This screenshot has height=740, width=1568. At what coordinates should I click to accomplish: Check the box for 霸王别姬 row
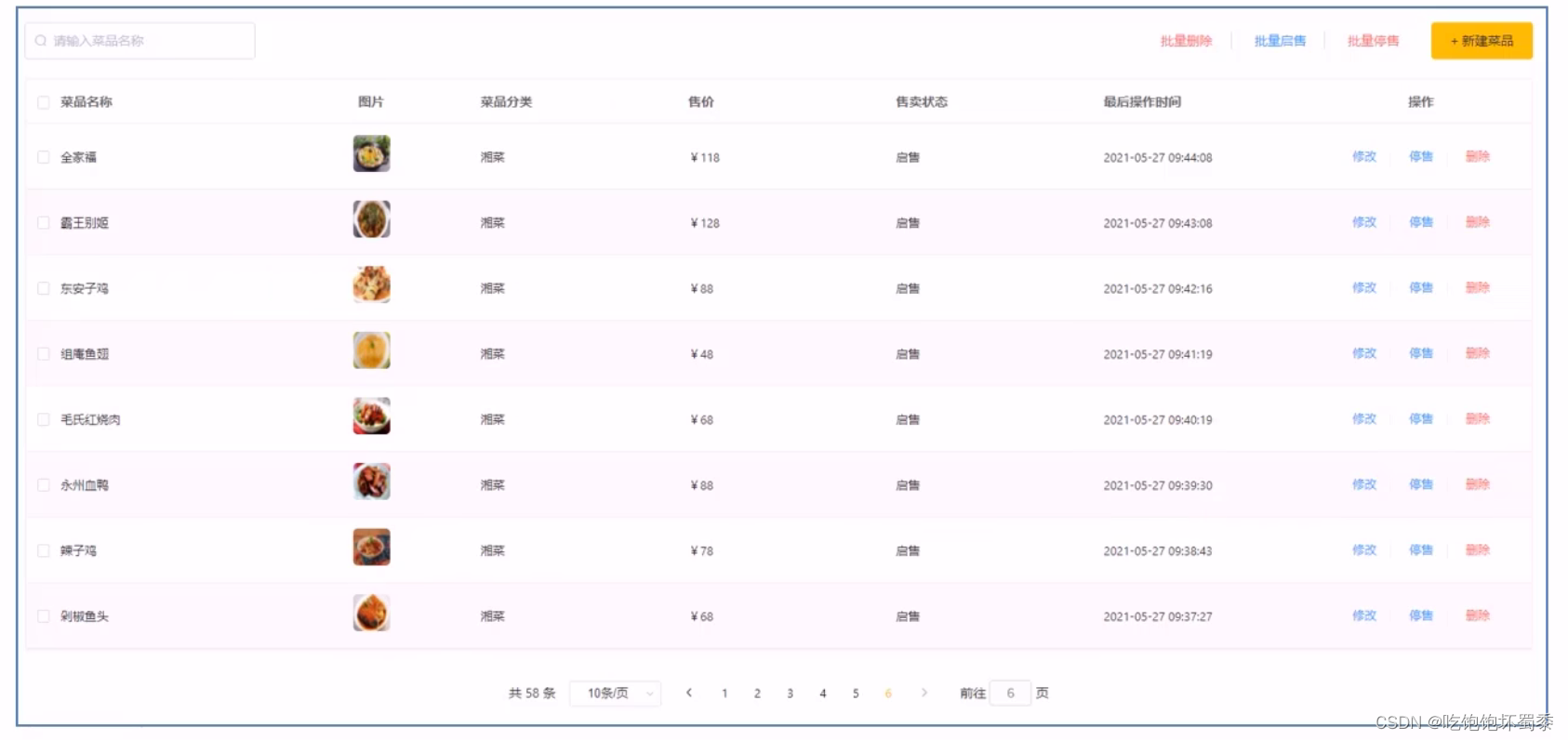click(x=44, y=223)
